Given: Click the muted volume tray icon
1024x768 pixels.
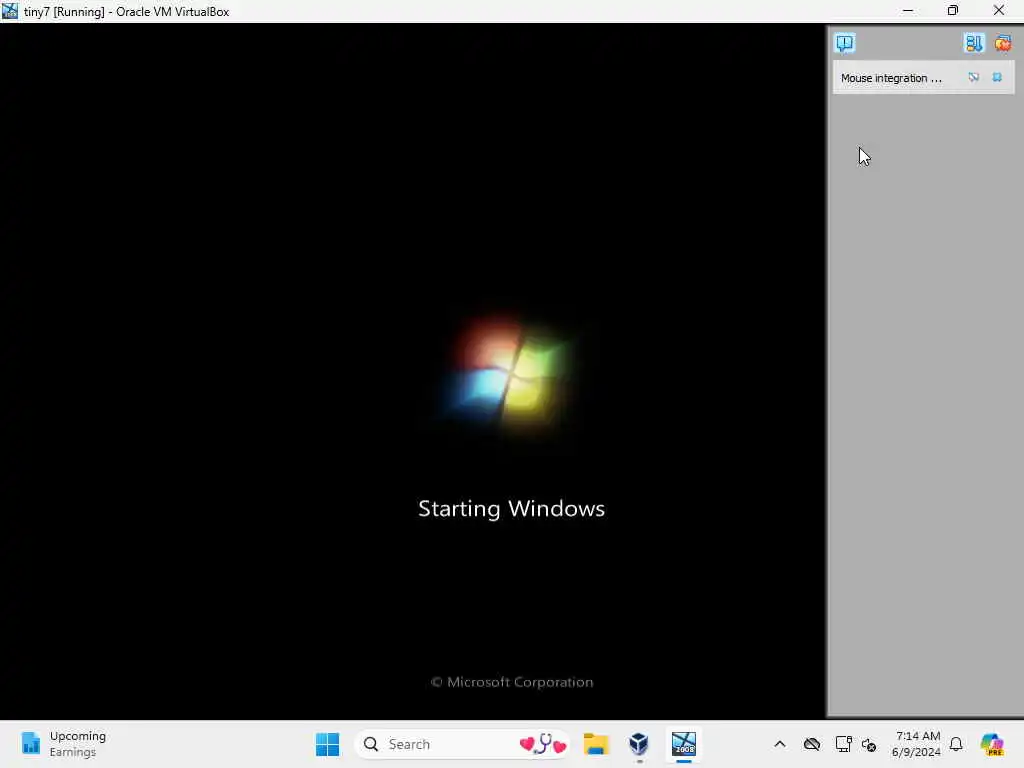Looking at the screenshot, I should pos(869,744).
